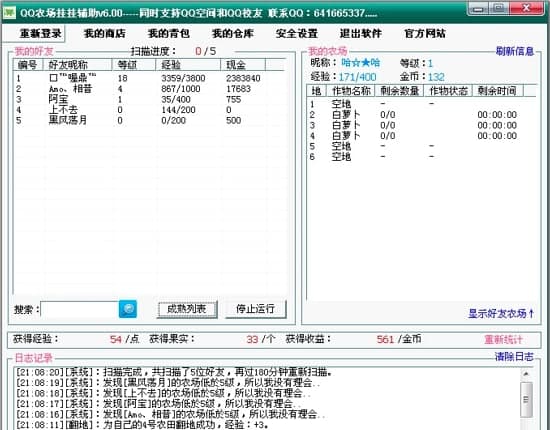Screen dimensions: 550x430
Task: Click 显示好友农场 link
Action: (501, 313)
